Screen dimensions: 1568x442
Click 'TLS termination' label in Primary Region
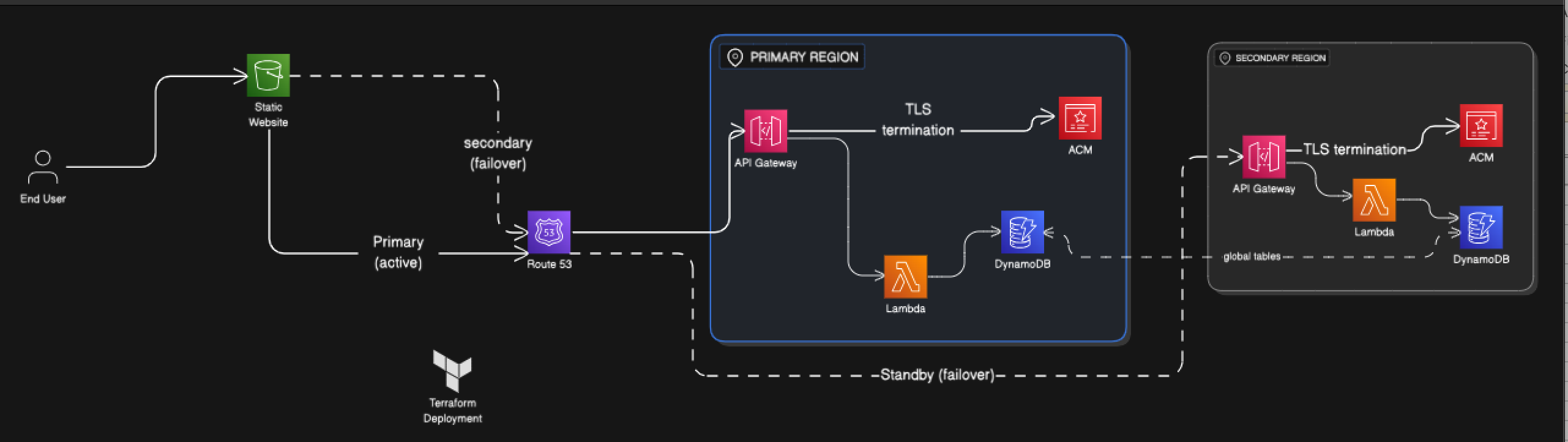coord(918,119)
